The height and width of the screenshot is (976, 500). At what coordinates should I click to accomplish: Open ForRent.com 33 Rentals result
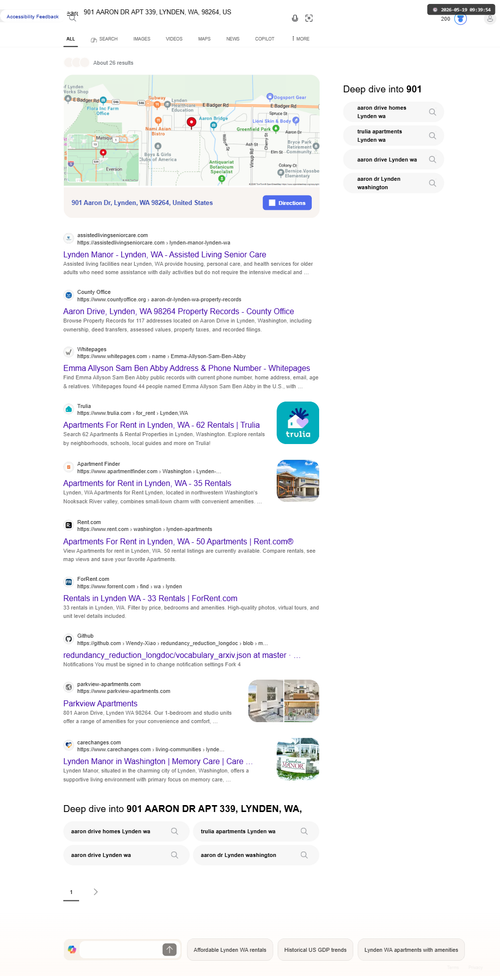(150, 598)
